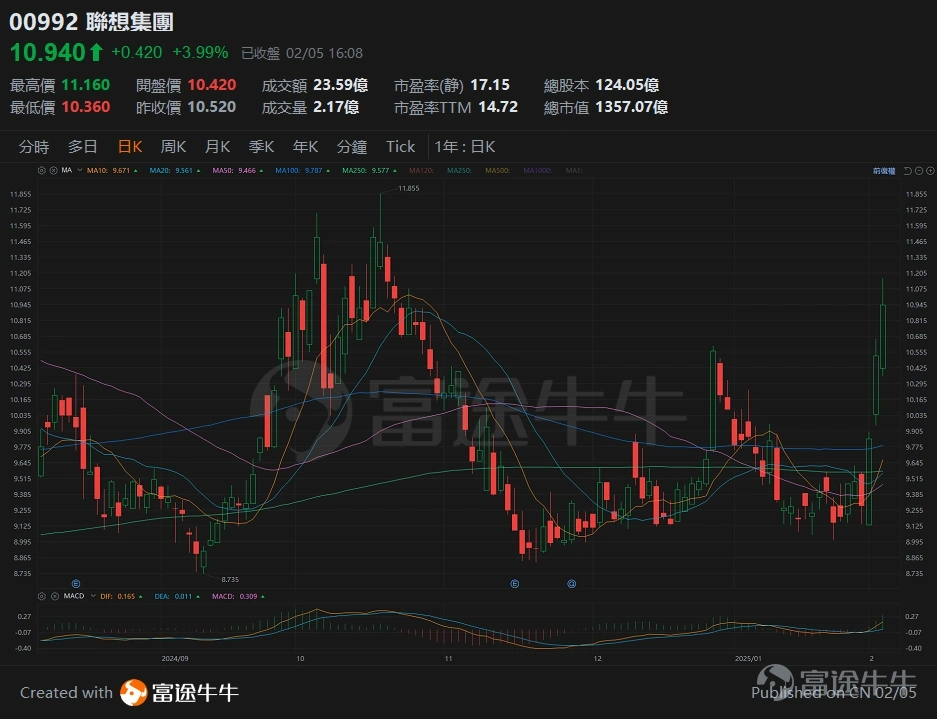Switch to the Tick chart tab
The image size is (937, 719).
tap(400, 146)
